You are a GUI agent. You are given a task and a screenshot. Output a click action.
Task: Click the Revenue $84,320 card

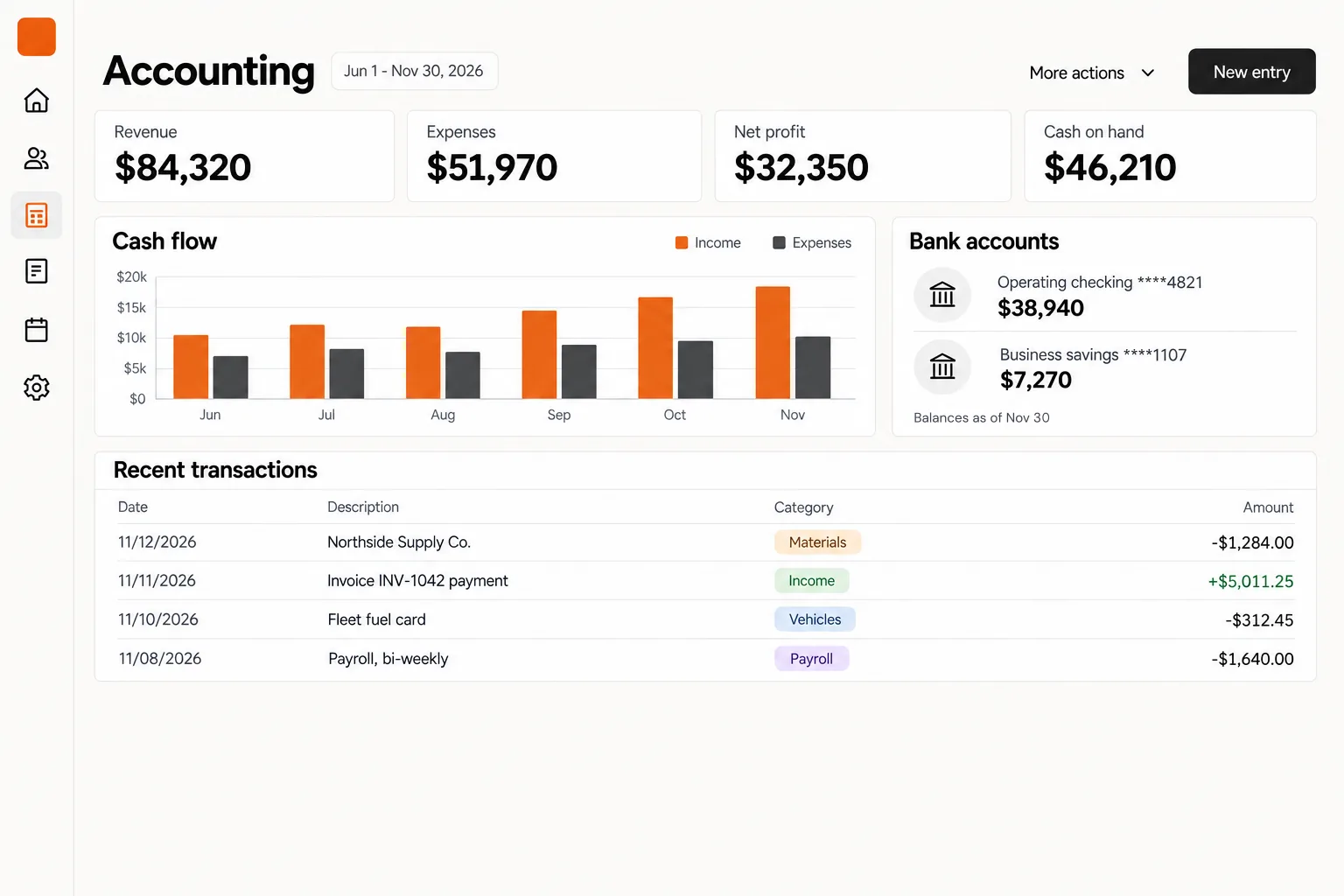click(244, 156)
